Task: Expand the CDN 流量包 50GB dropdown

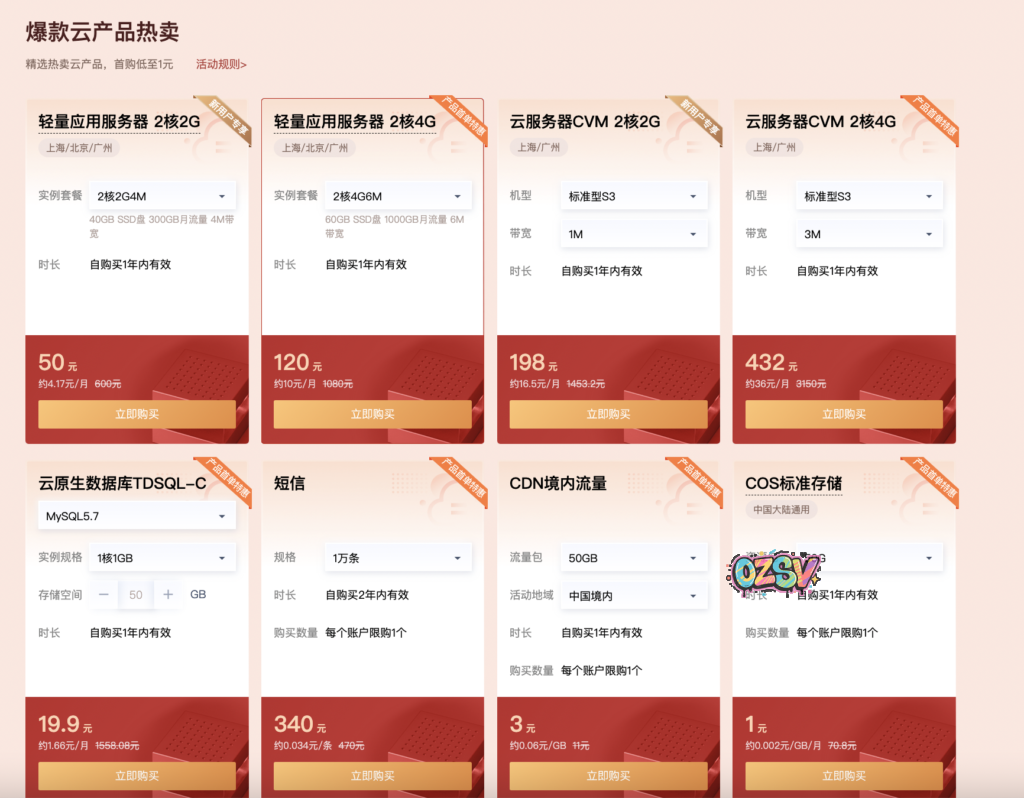Action: coord(633,558)
